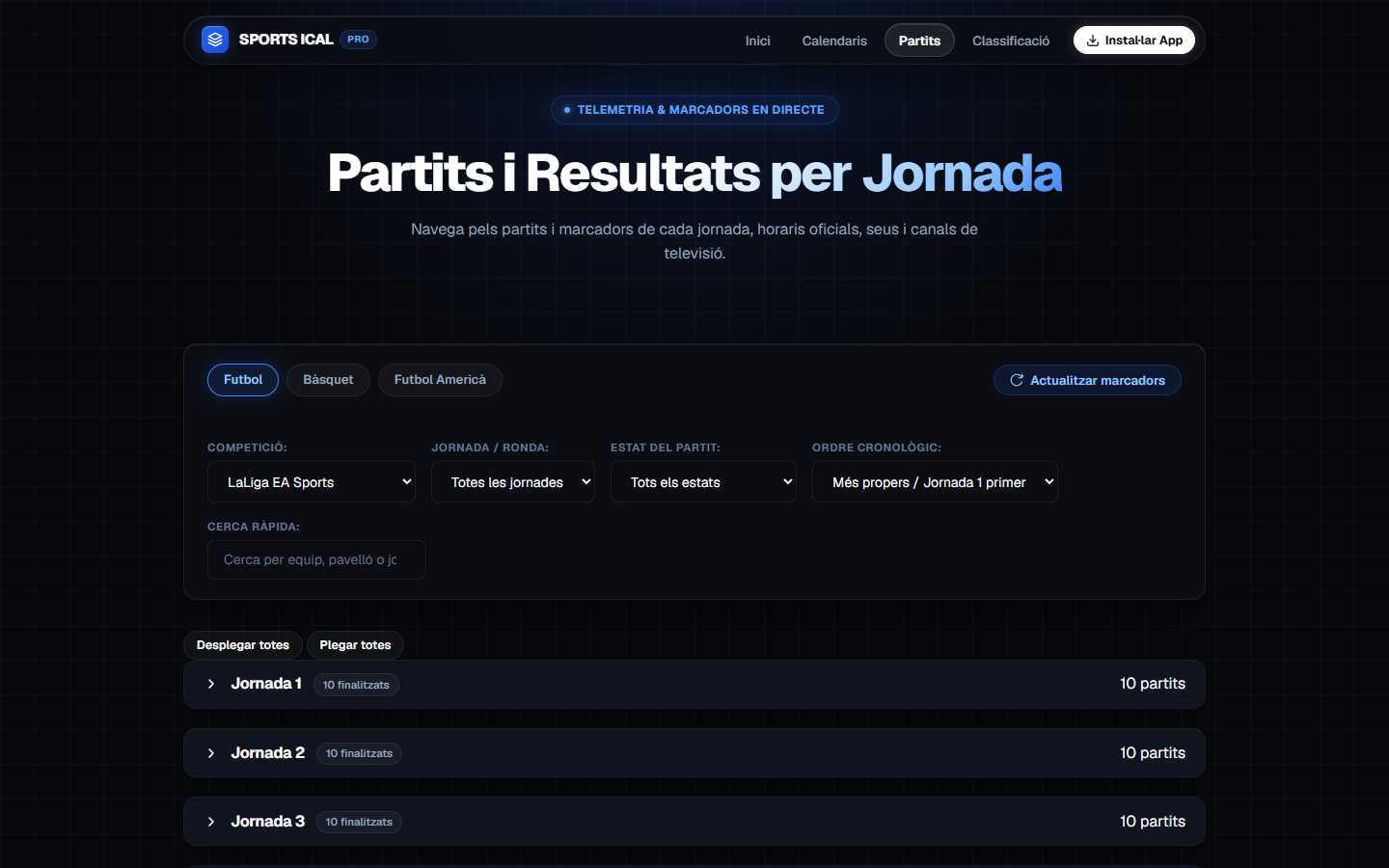Click Desplegar totes button

tap(243, 645)
